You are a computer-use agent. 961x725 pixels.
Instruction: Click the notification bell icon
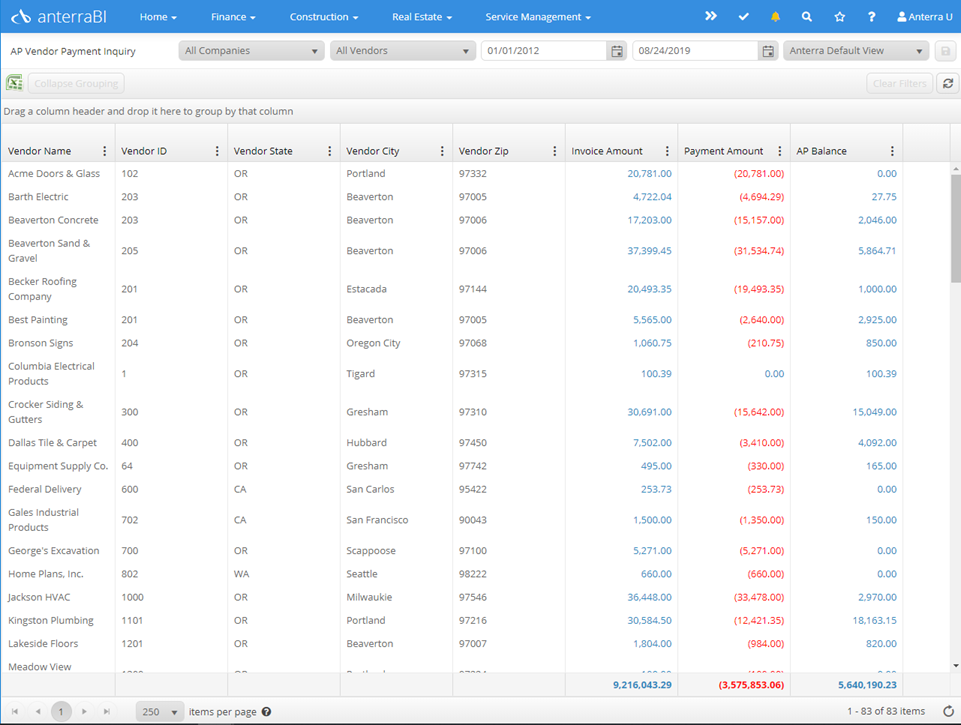(x=775, y=17)
